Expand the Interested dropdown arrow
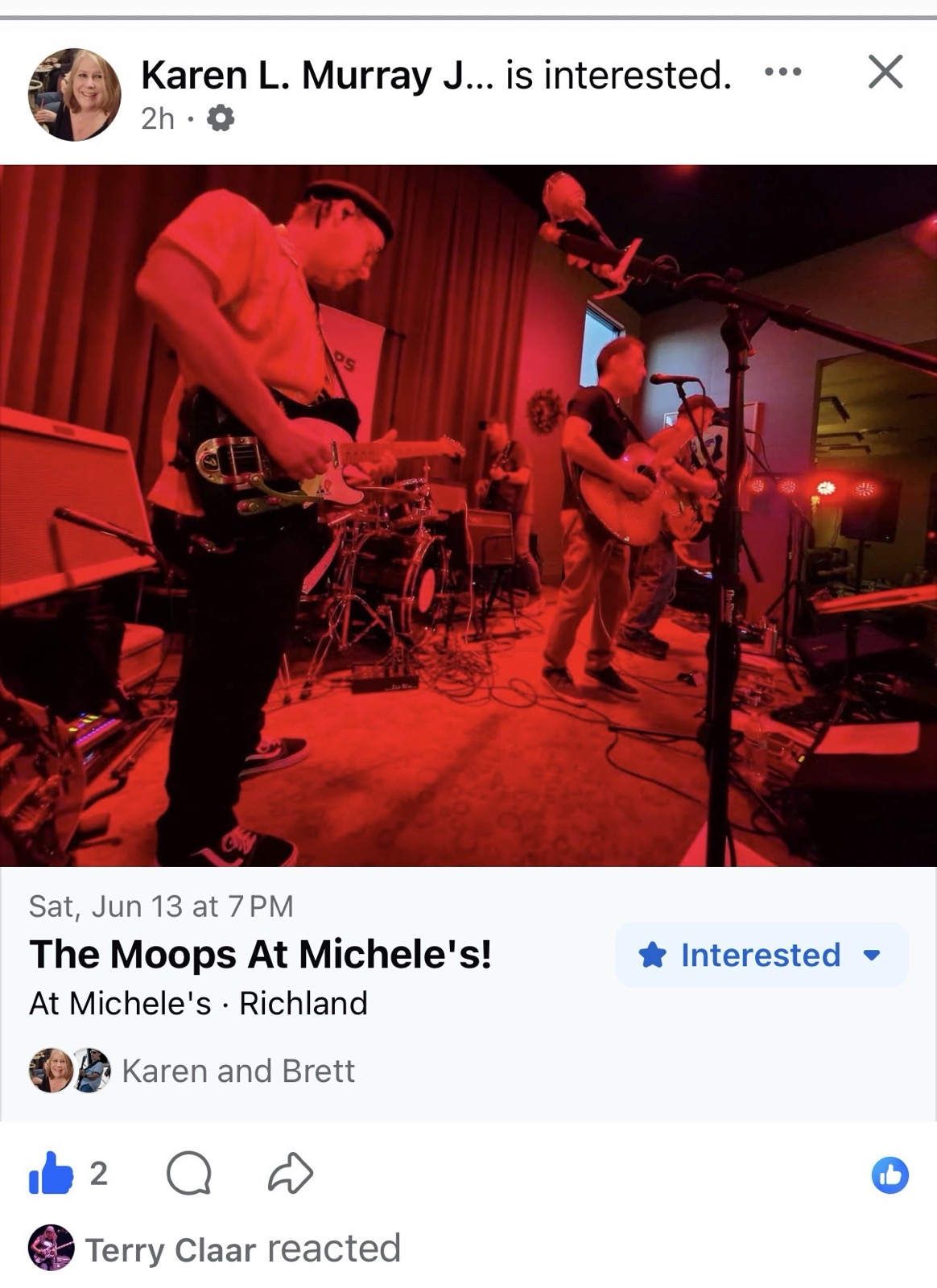Viewport: 937px width, 1288px height. [x=871, y=956]
